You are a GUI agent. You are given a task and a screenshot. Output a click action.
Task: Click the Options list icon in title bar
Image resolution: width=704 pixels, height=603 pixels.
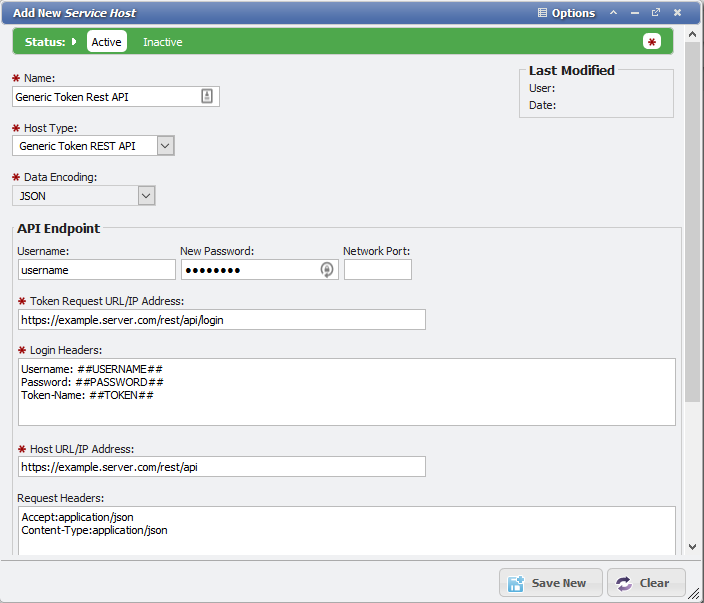point(542,13)
